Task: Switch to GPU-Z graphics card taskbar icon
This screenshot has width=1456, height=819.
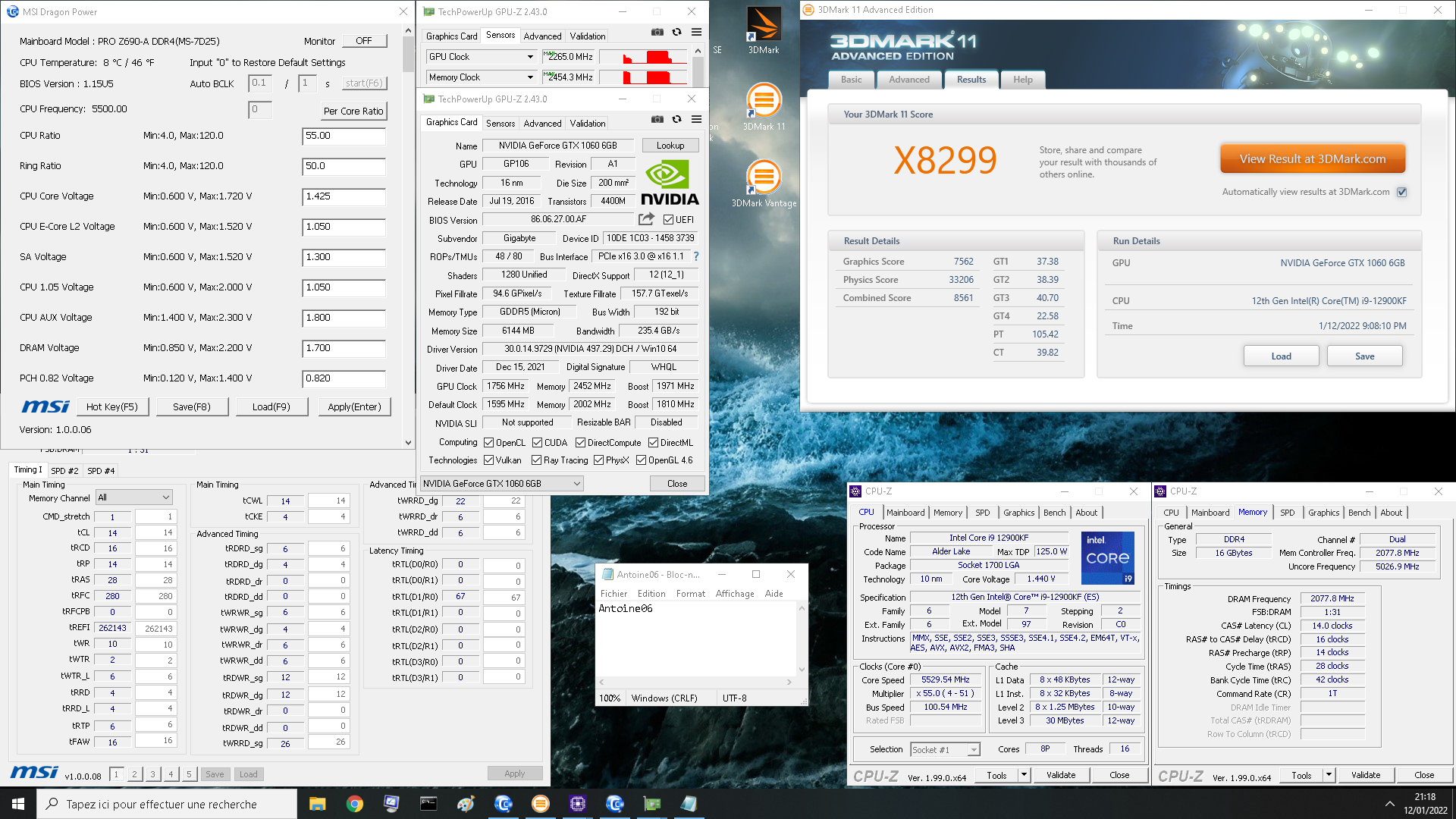Action: (x=651, y=804)
